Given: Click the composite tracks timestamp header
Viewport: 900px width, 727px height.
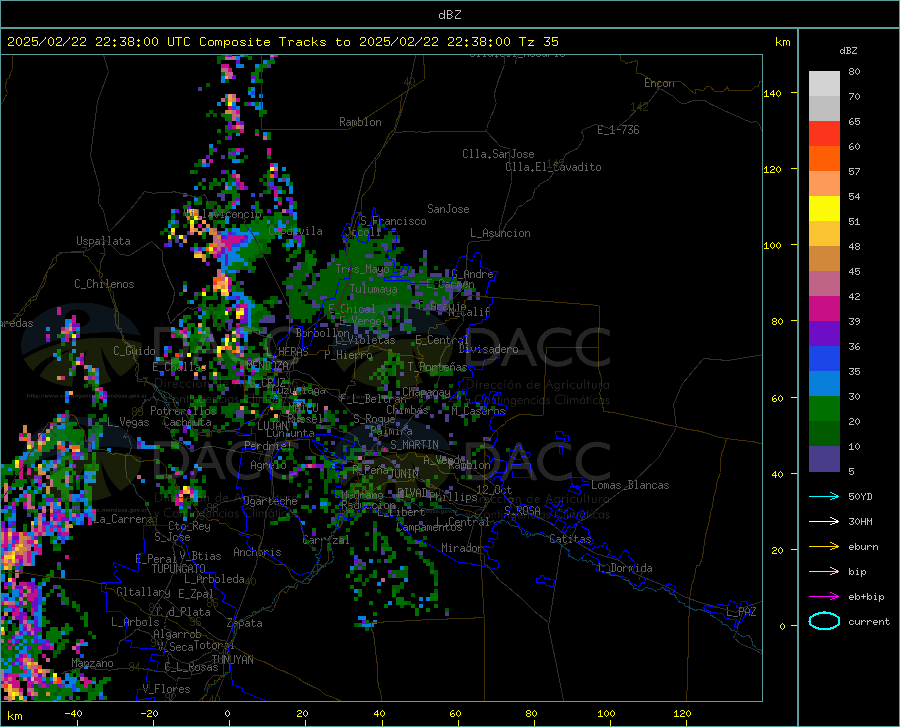Looking at the screenshot, I should coord(282,42).
